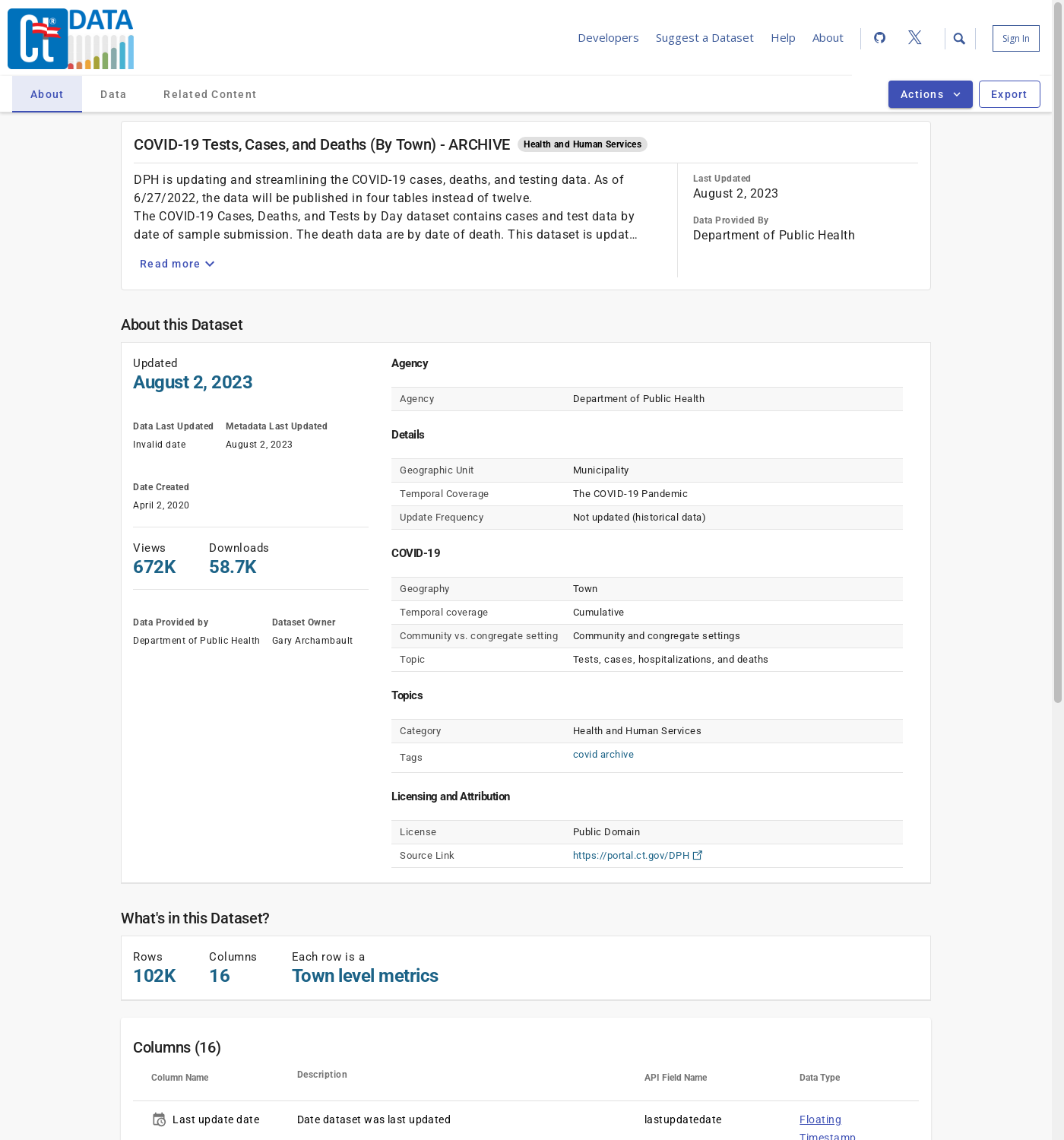This screenshot has height=1140, width=1064.
Task: Open the Floating Timestamp data type link
Action: pyautogui.click(x=820, y=1119)
